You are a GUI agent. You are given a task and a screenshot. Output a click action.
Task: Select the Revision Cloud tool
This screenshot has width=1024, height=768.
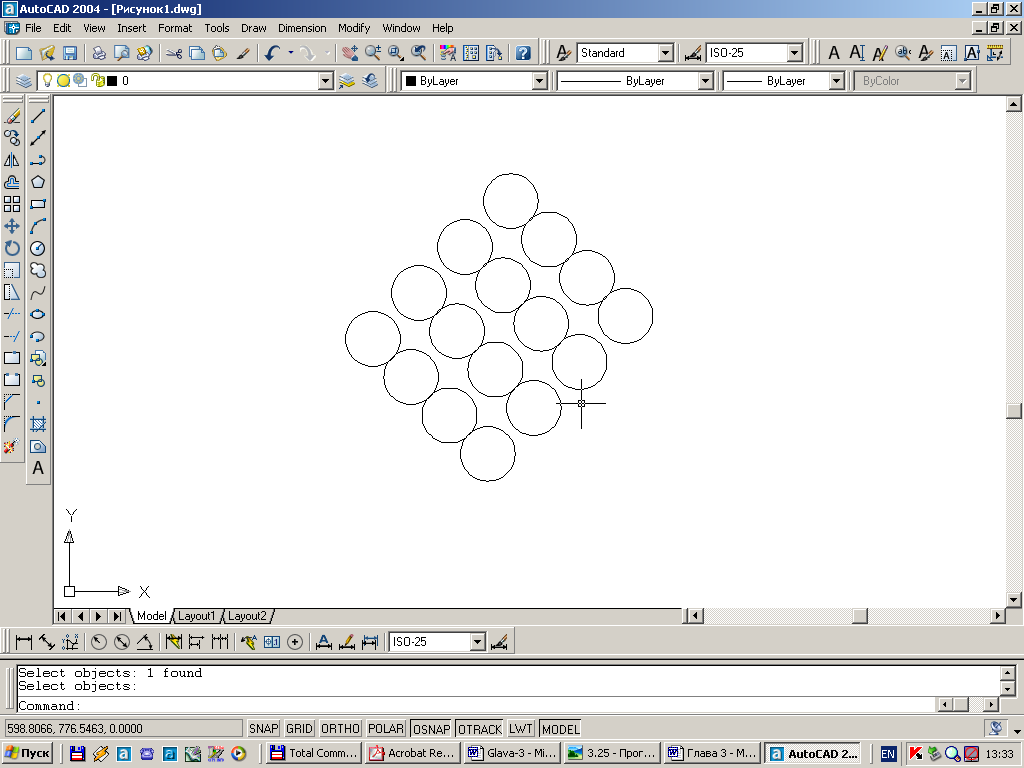pos(38,270)
